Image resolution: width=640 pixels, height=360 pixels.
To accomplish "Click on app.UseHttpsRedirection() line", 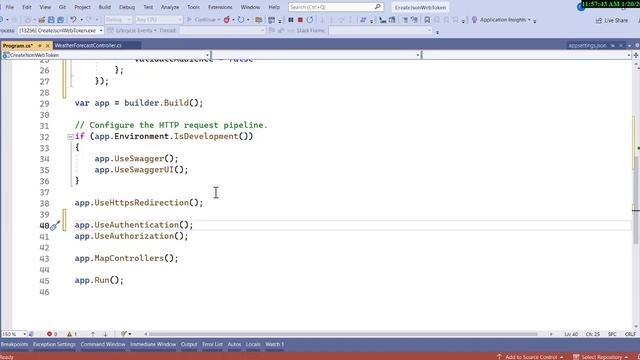I will 139,202.
